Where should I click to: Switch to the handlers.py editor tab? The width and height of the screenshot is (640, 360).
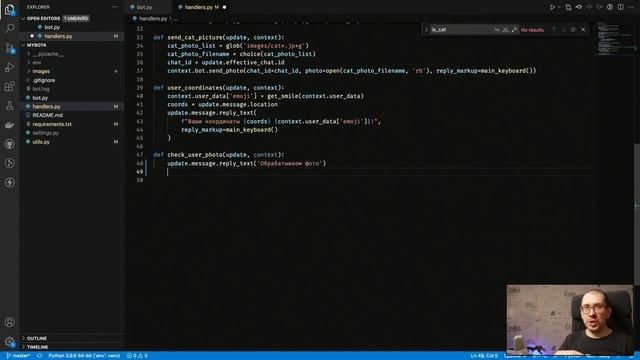(199, 7)
